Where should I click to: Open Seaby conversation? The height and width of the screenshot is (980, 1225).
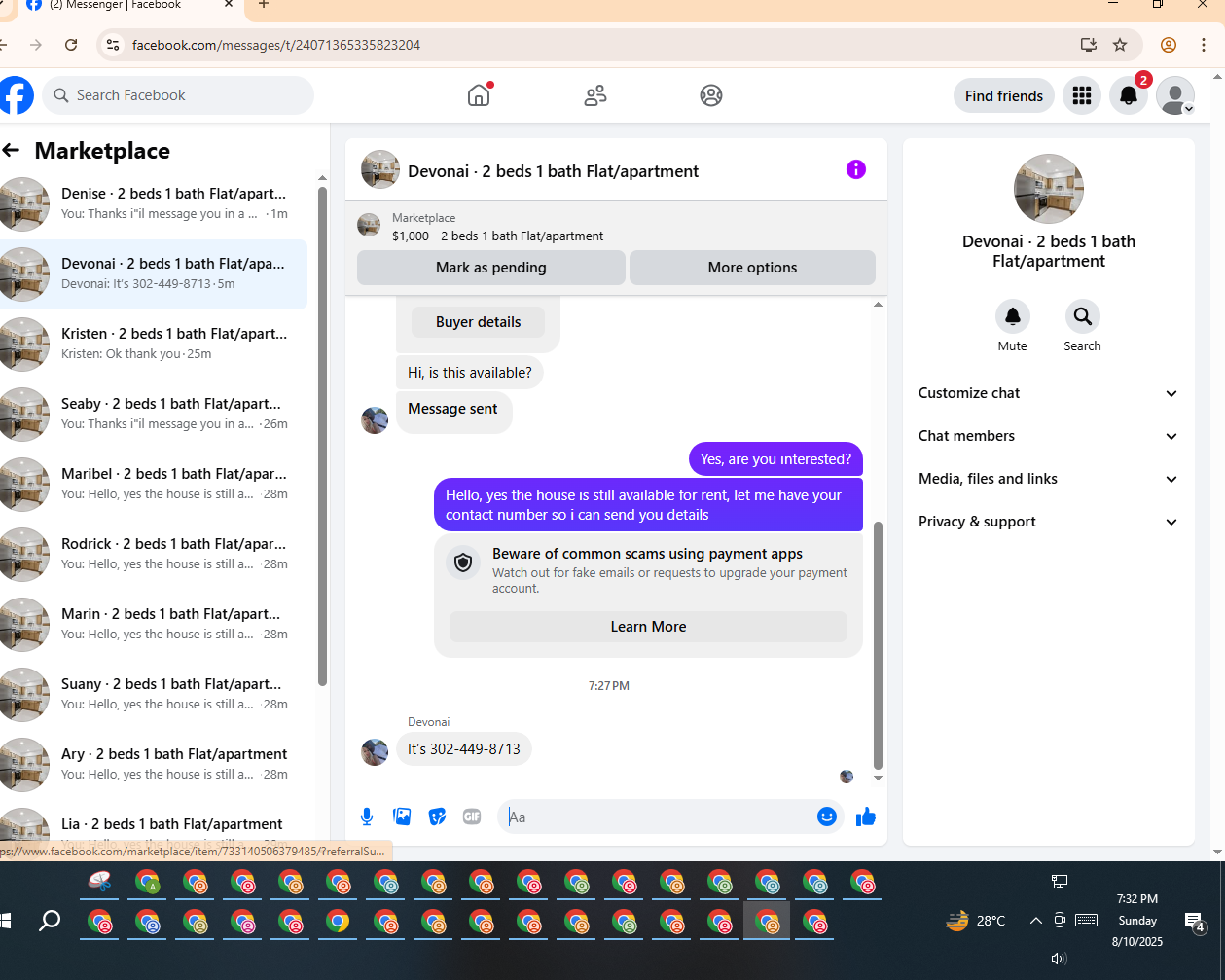click(154, 414)
